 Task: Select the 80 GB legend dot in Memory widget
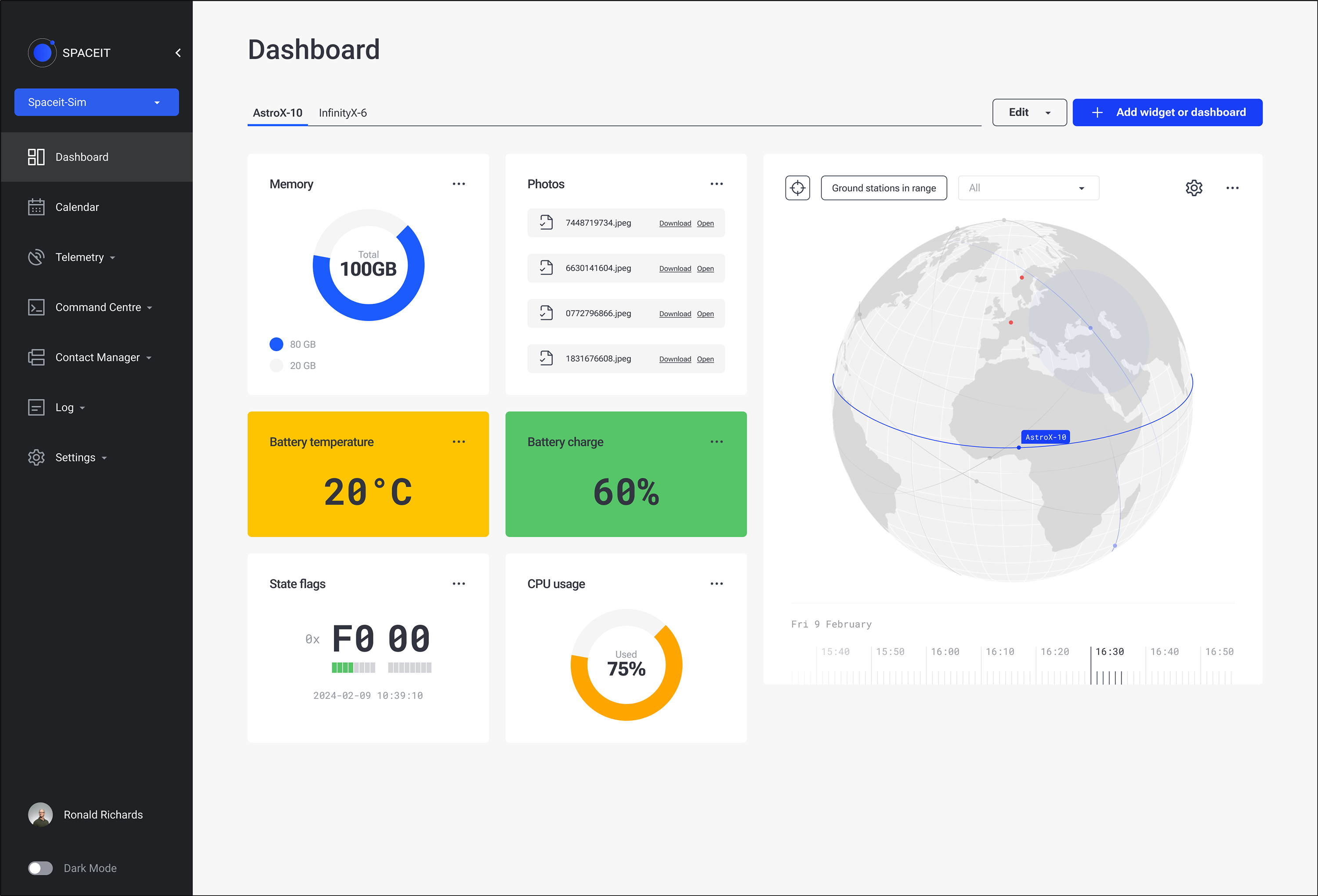coord(276,343)
